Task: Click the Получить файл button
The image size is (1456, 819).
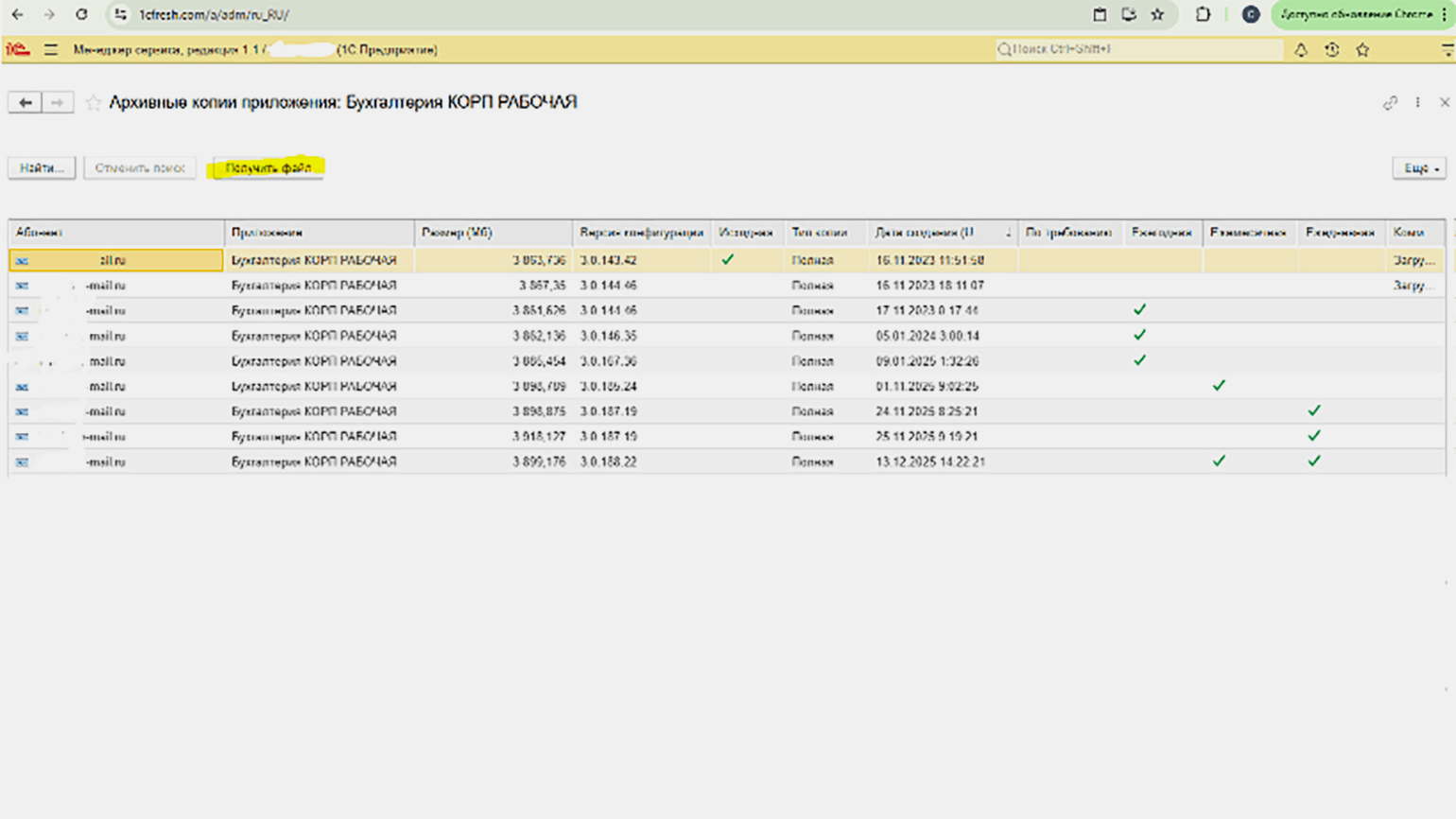Action: coord(269,168)
